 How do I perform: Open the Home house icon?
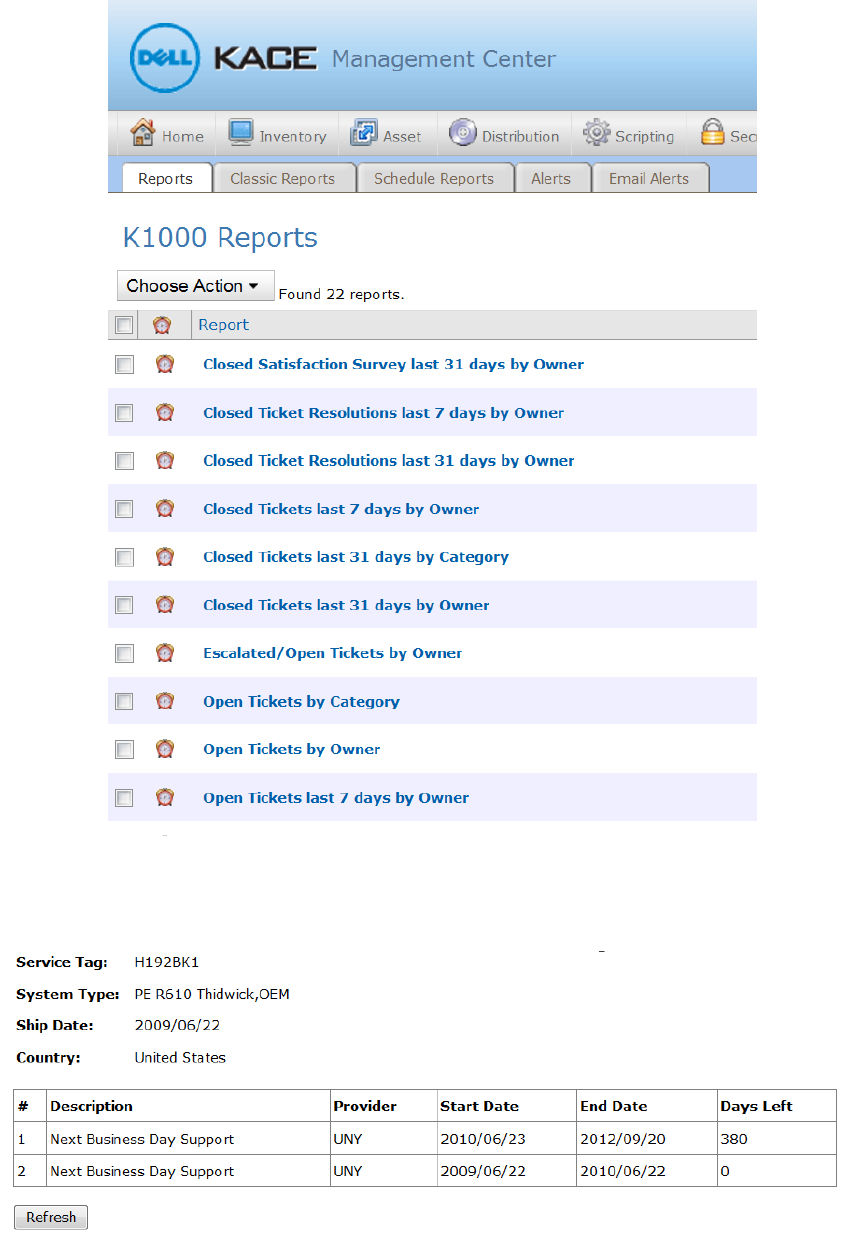pyautogui.click(x=143, y=133)
